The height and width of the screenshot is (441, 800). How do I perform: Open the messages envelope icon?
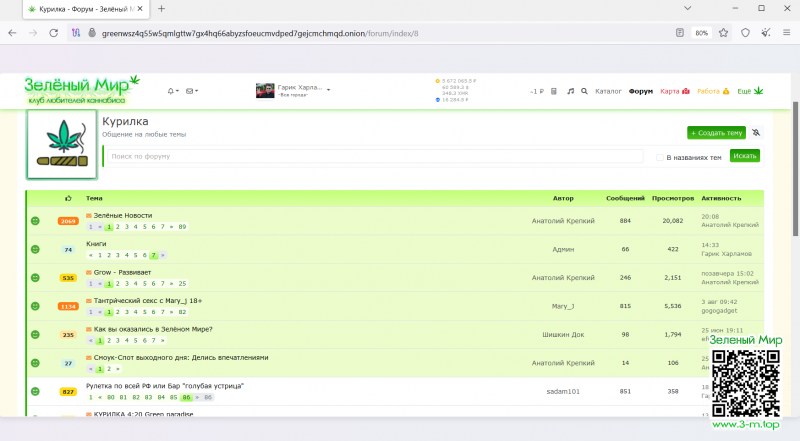click(191, 91)
